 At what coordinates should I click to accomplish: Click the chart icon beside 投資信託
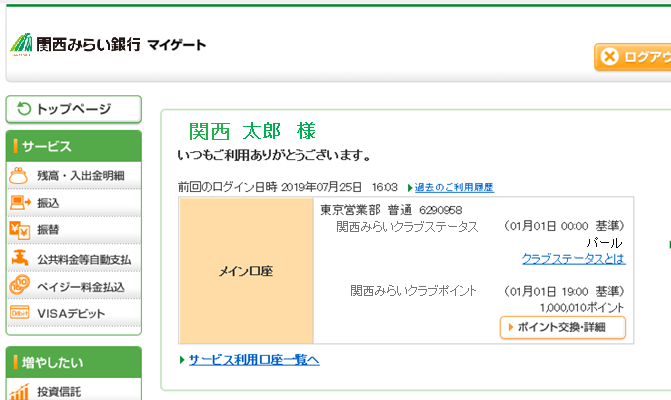[19, 391]
